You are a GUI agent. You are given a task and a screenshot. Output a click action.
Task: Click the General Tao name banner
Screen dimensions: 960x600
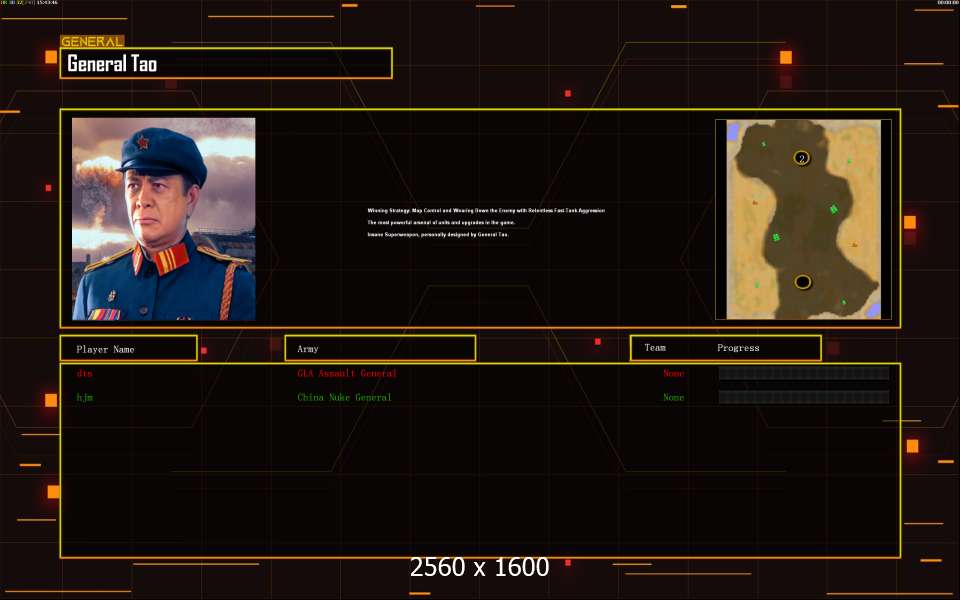click(226, 63)
